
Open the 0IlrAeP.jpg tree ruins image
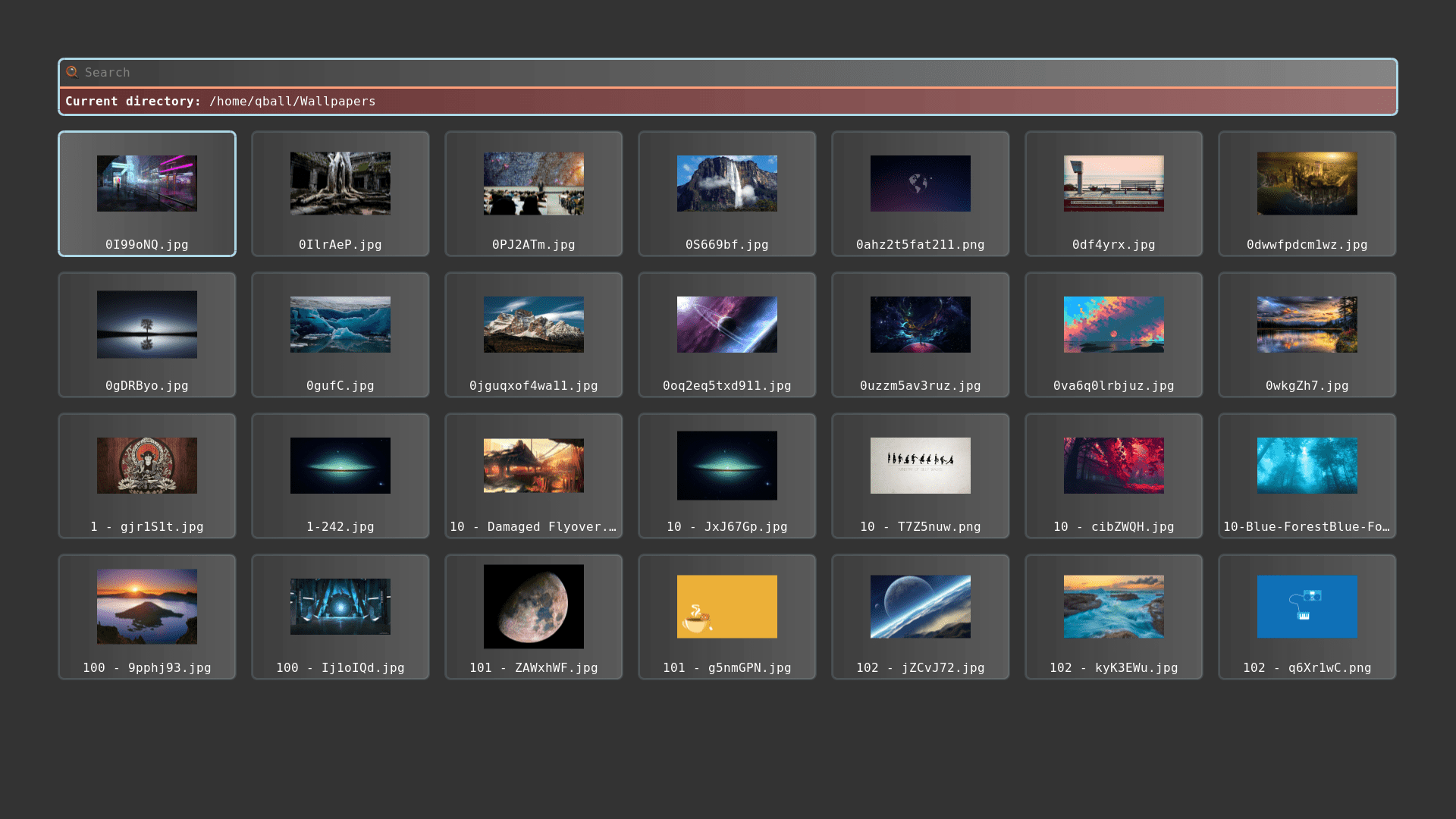click(x=340, y=193)
